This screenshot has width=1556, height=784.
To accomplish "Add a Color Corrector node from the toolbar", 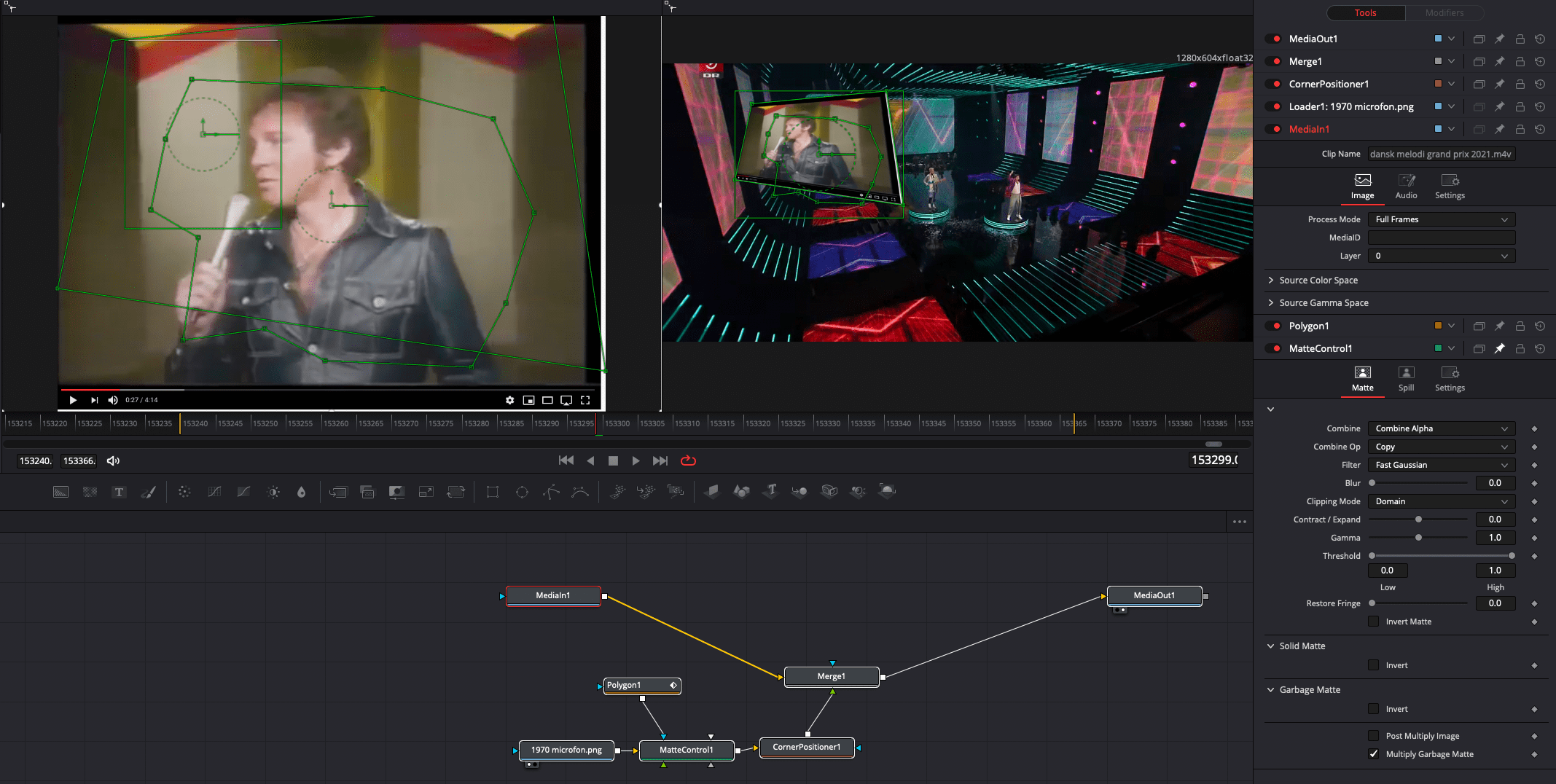I will point(184,492).
